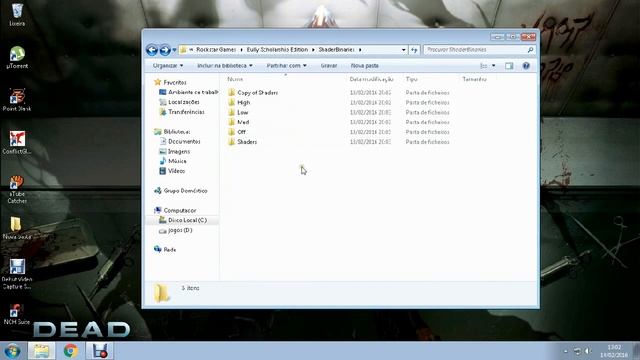Show hidden tray icons arrow
640x360 pixels.
[x=565, y=351]
